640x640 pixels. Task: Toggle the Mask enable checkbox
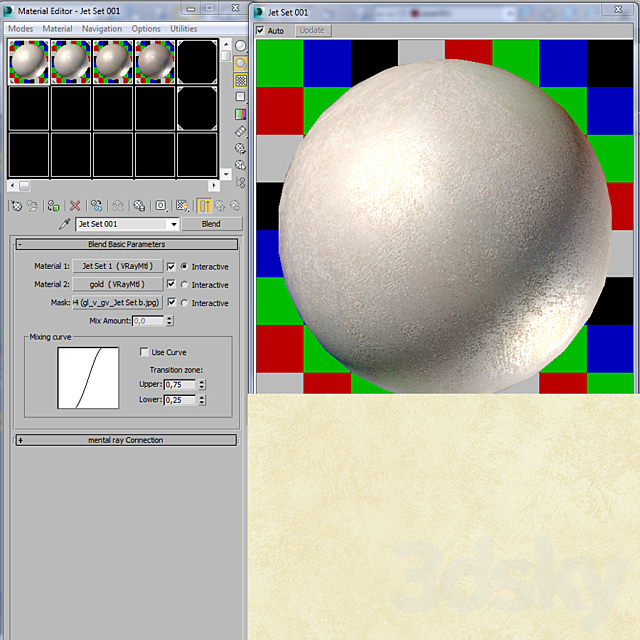[x=171, y=302]
